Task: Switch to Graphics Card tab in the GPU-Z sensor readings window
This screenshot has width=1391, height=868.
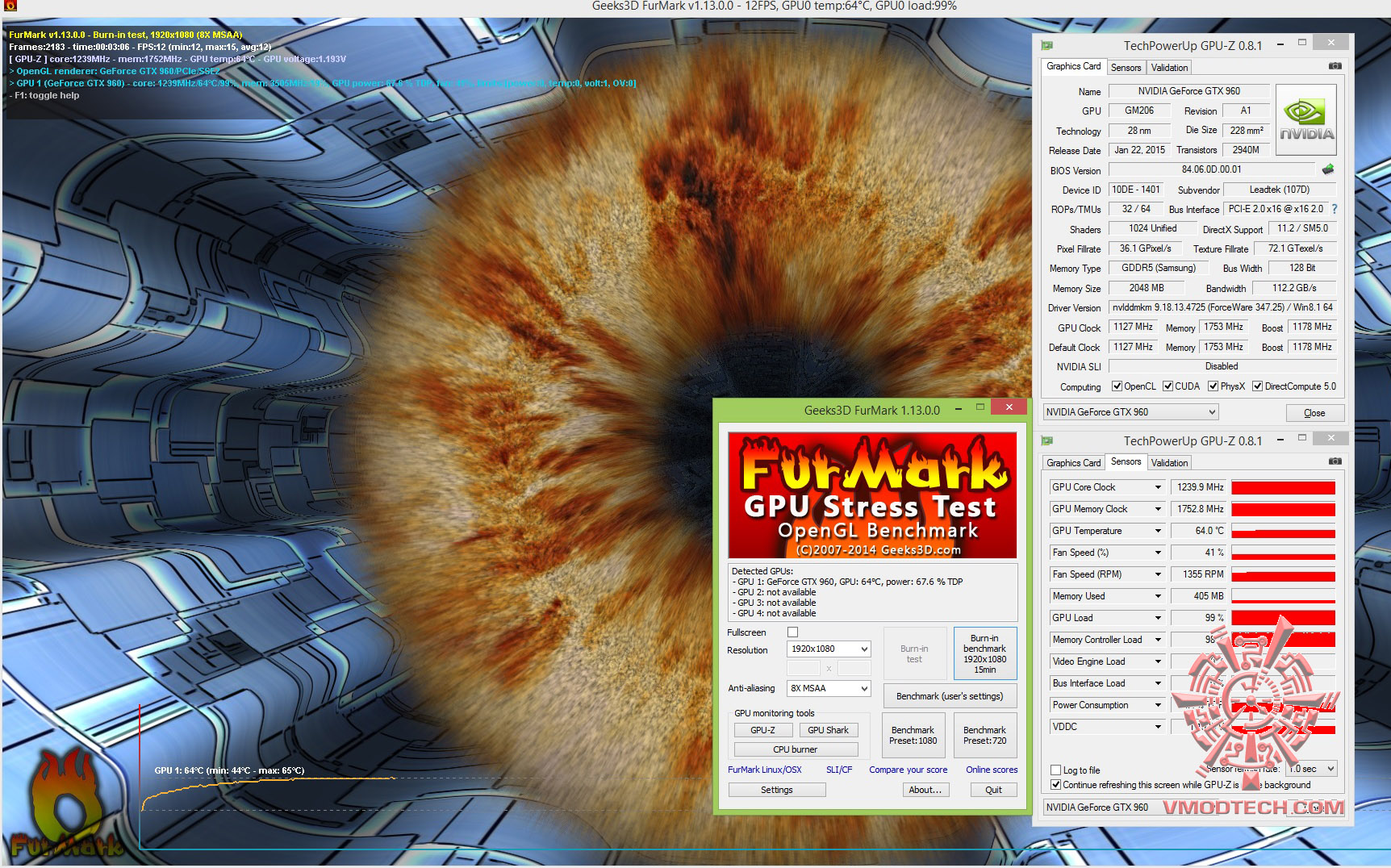Action: (1073, 463)
